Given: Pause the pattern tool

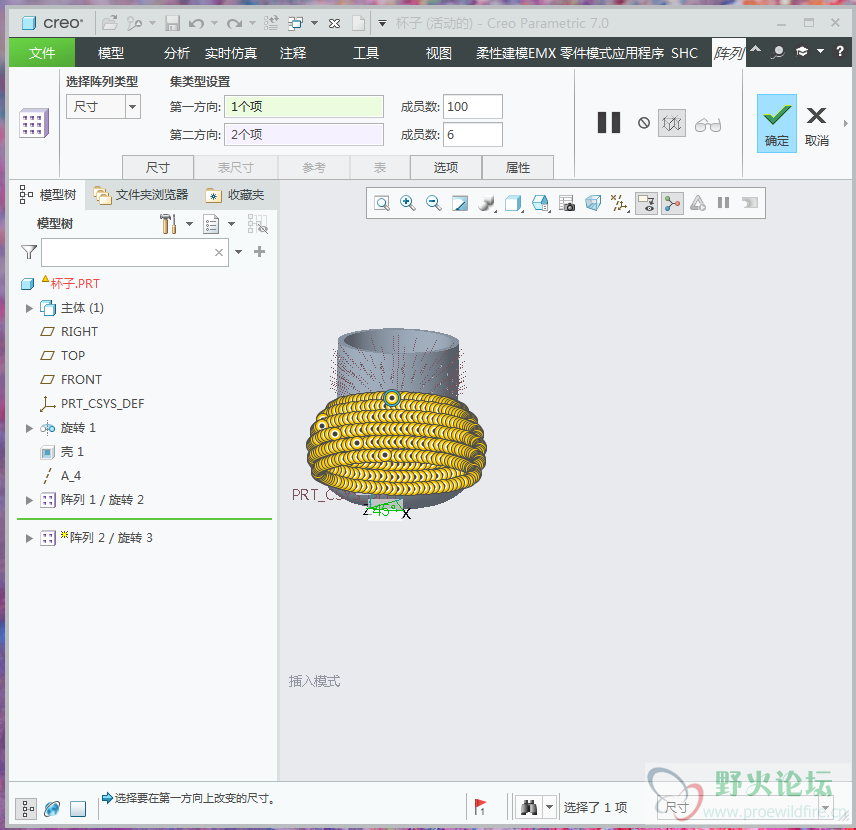Looking at the screenshot, I should [609, 122].
